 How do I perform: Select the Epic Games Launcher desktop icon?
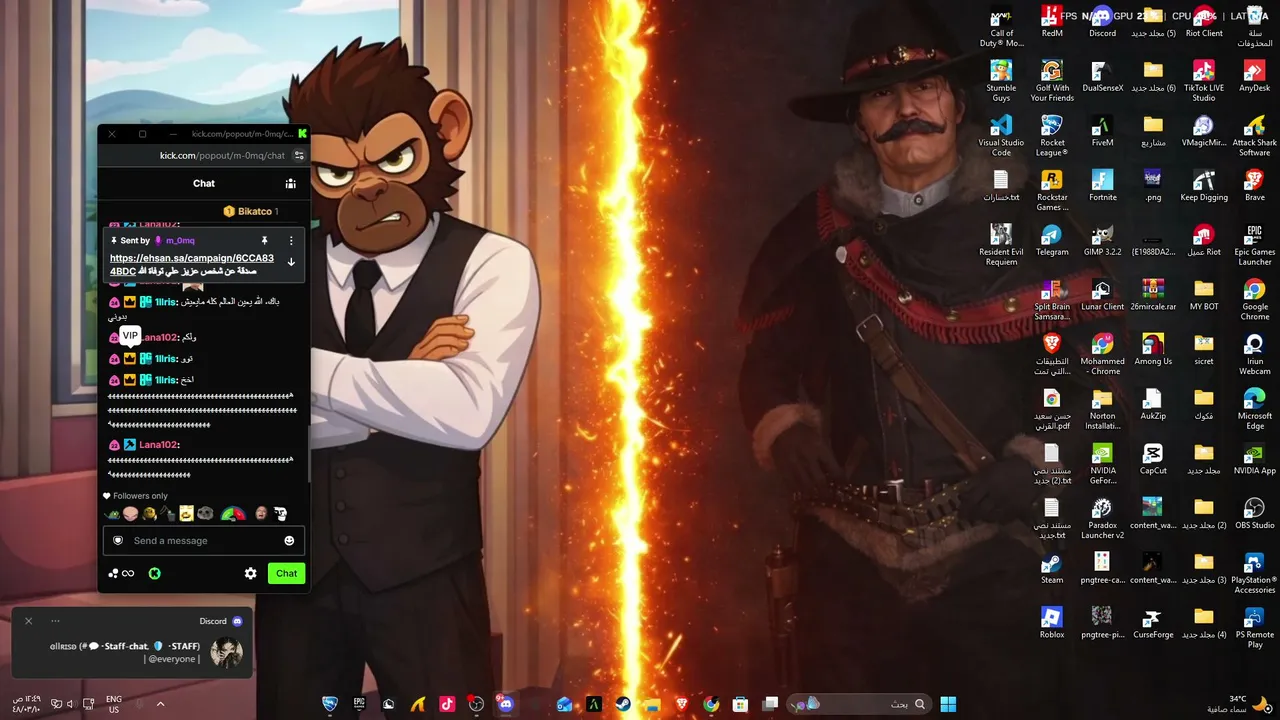tap(1255, 246)
